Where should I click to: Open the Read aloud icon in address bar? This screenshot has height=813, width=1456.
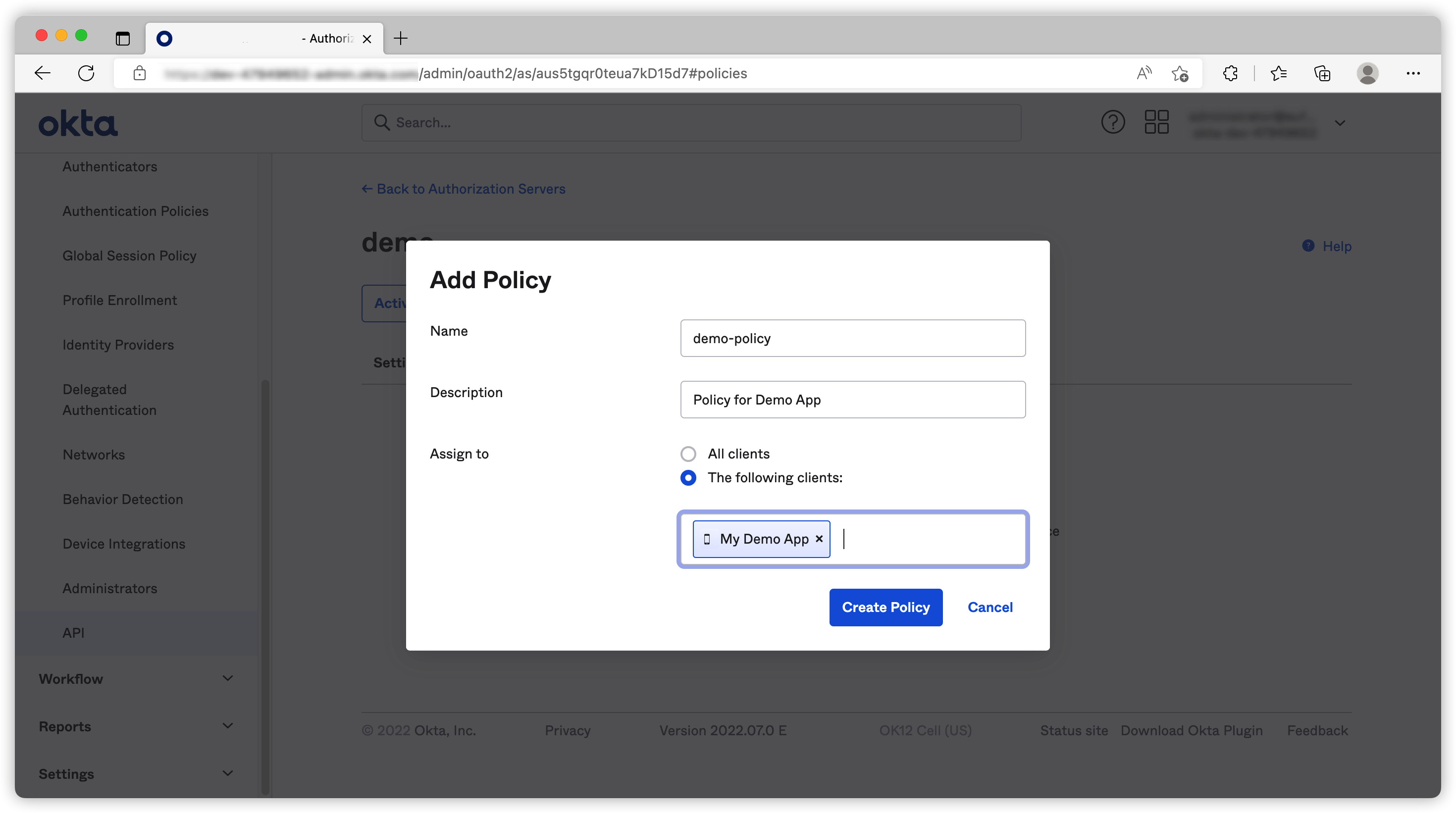pyautogui.click(x=1144, y=73)
